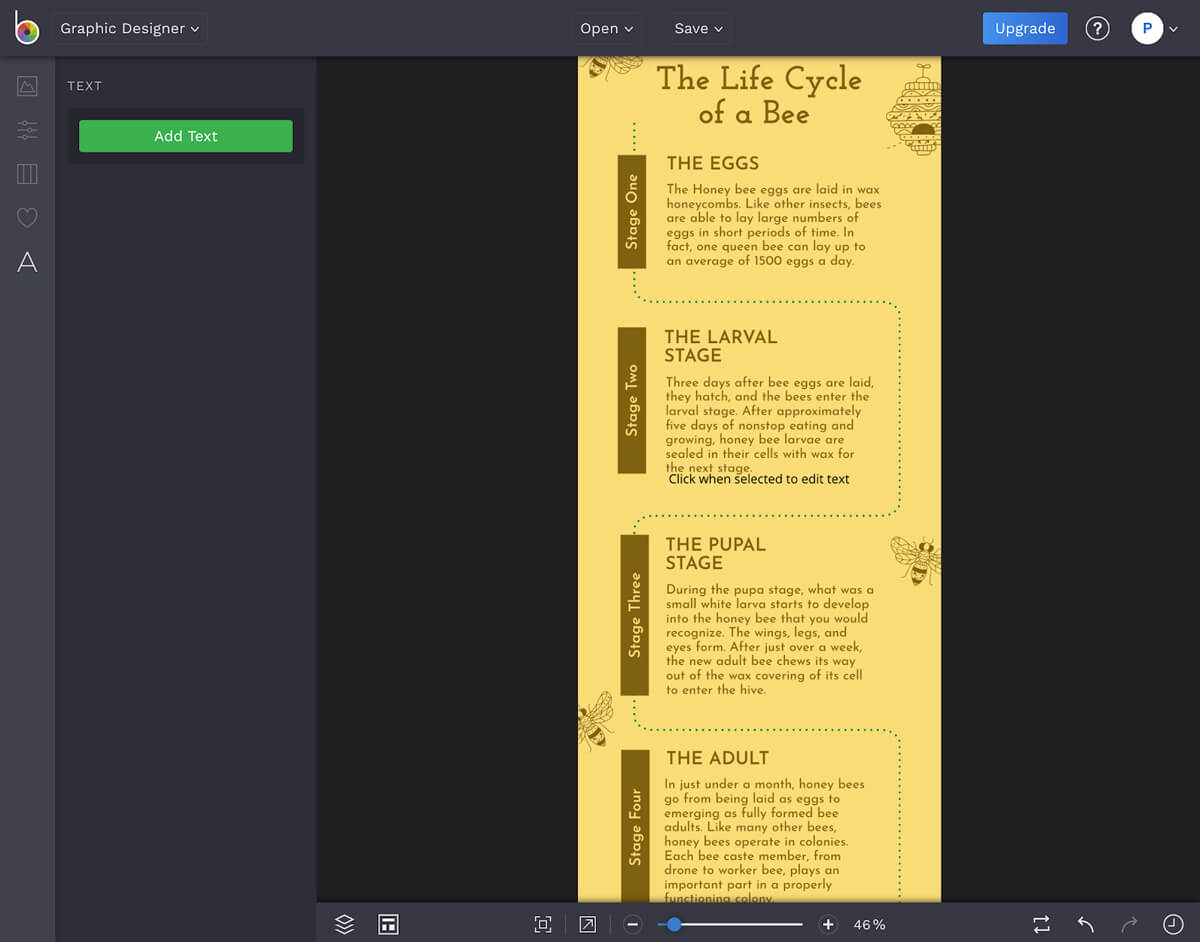Open the Open menu
The width and height of the screenshot is (1200, 942).
coord(606,28)
